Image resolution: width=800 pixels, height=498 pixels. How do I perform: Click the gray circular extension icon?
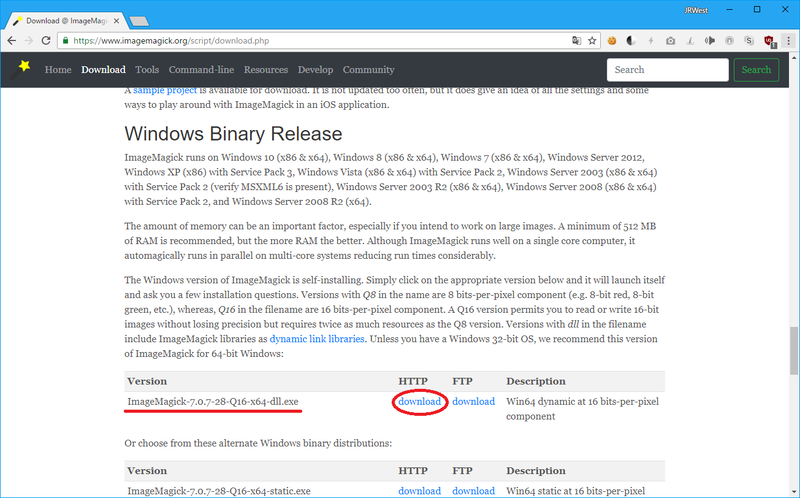(729, 41)
